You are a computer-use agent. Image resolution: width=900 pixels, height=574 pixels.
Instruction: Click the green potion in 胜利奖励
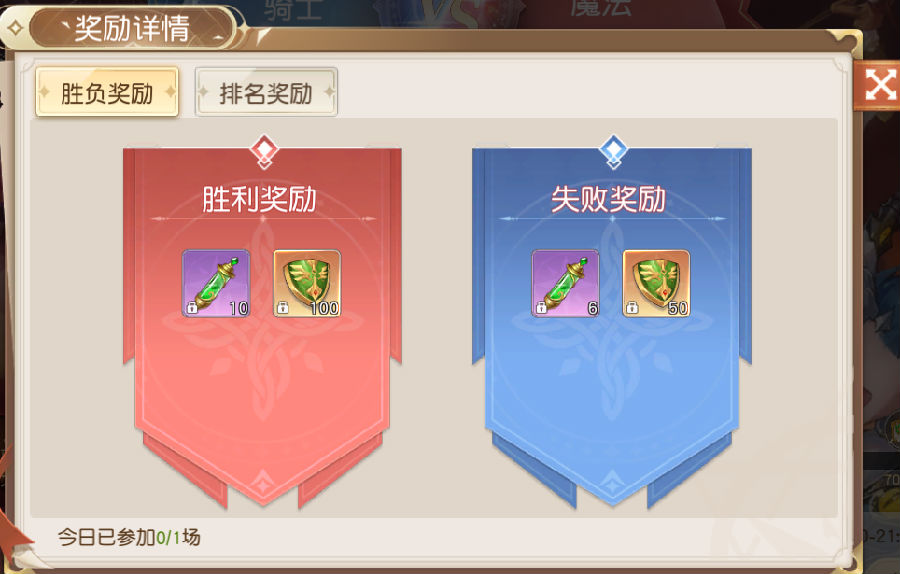click(x=216, y=283)
